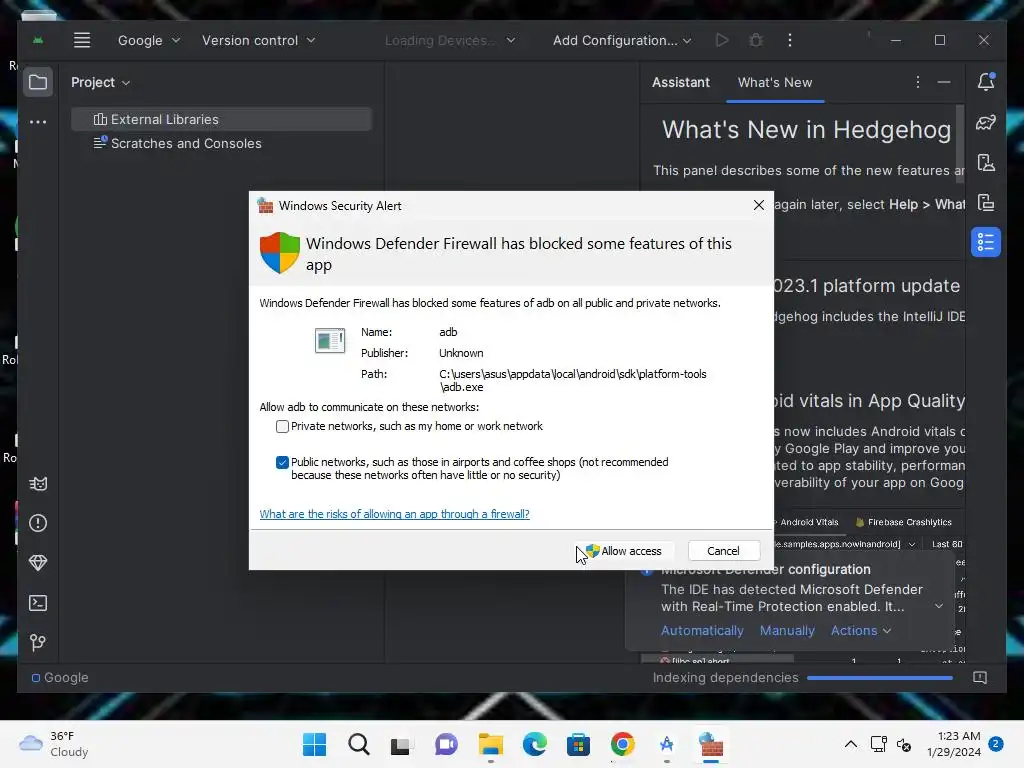Viewport: 1024px width, 768px height.
Task: Open Windows Start menu
Action: [x=314, y=744]
